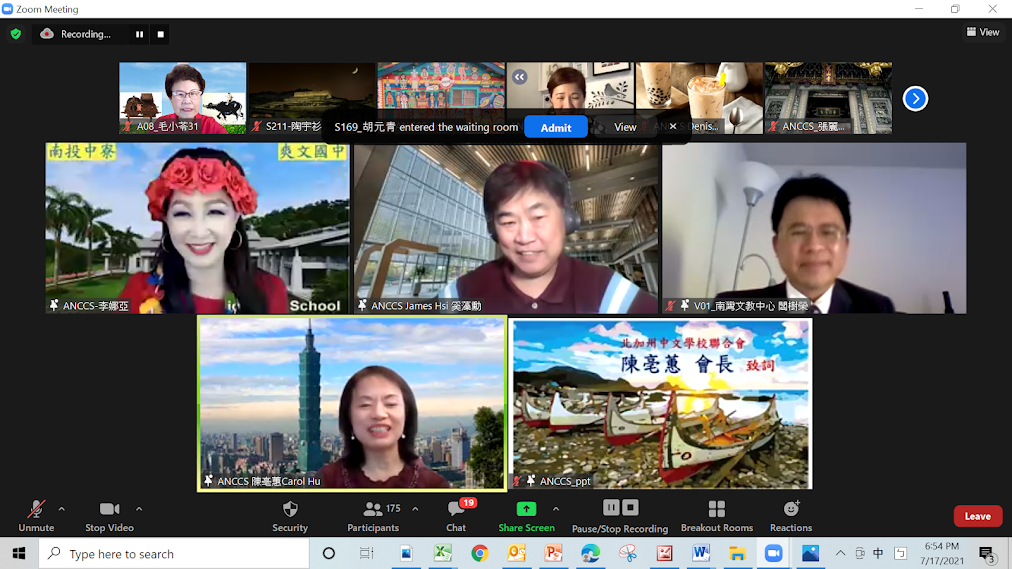Click the red Leave button
1012x569 pixels.
[977, 516]
